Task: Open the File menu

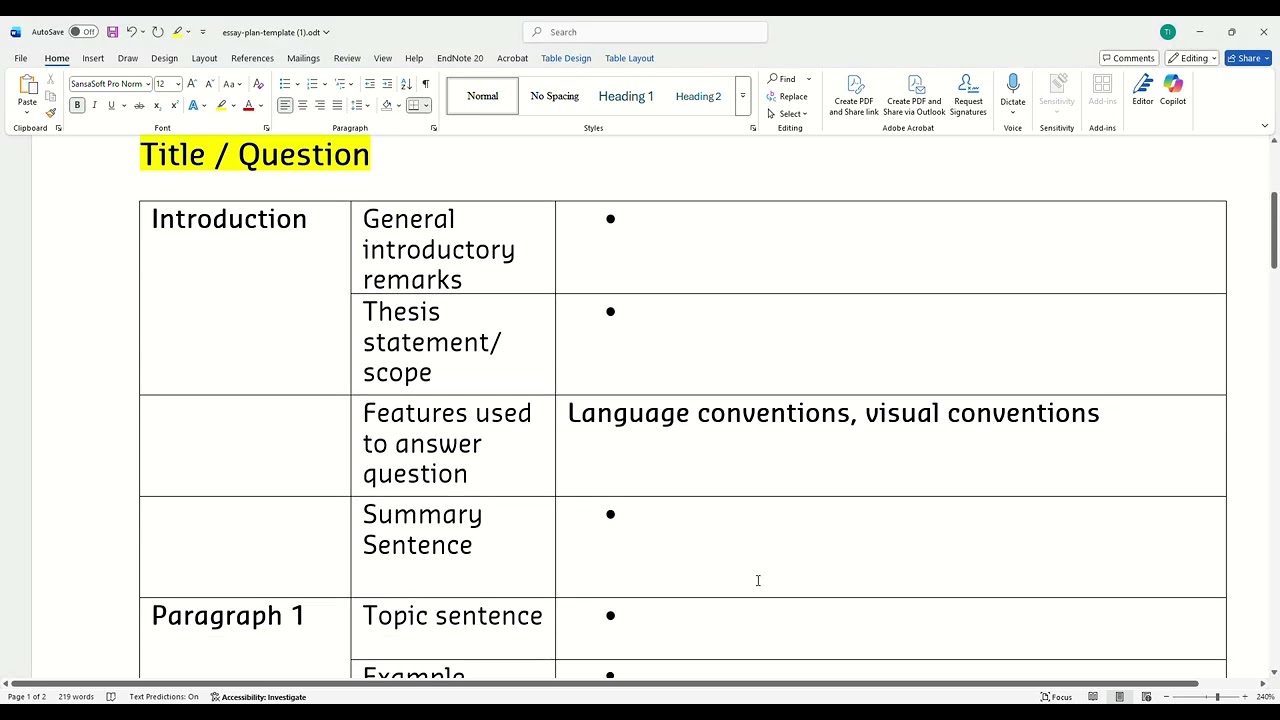Action: click(x=21, y=58)
